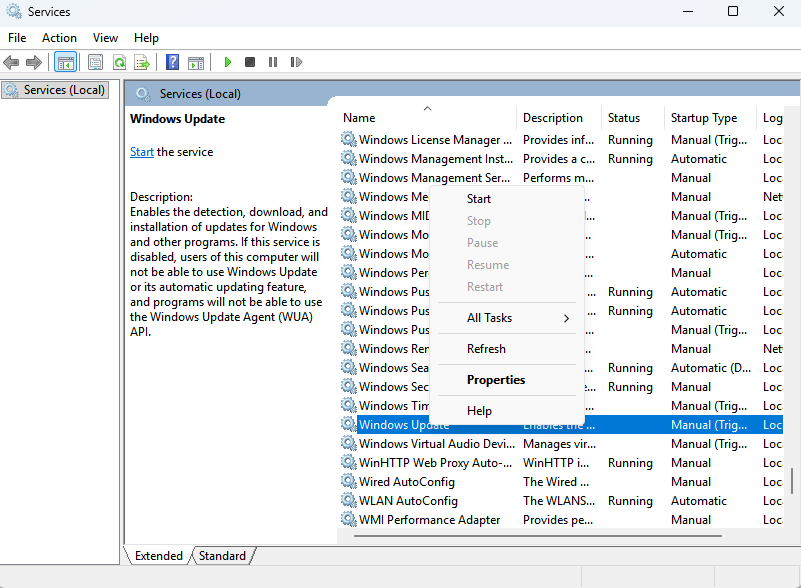Click the Start the service link

point(141,152)
